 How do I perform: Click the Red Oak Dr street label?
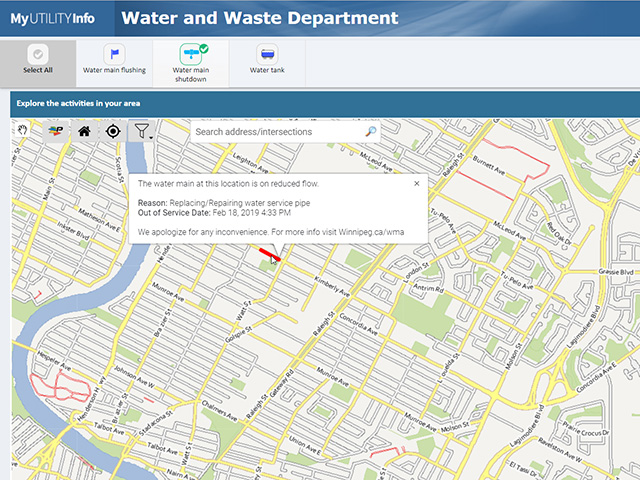pyautogui.click(x=558, y=233)
